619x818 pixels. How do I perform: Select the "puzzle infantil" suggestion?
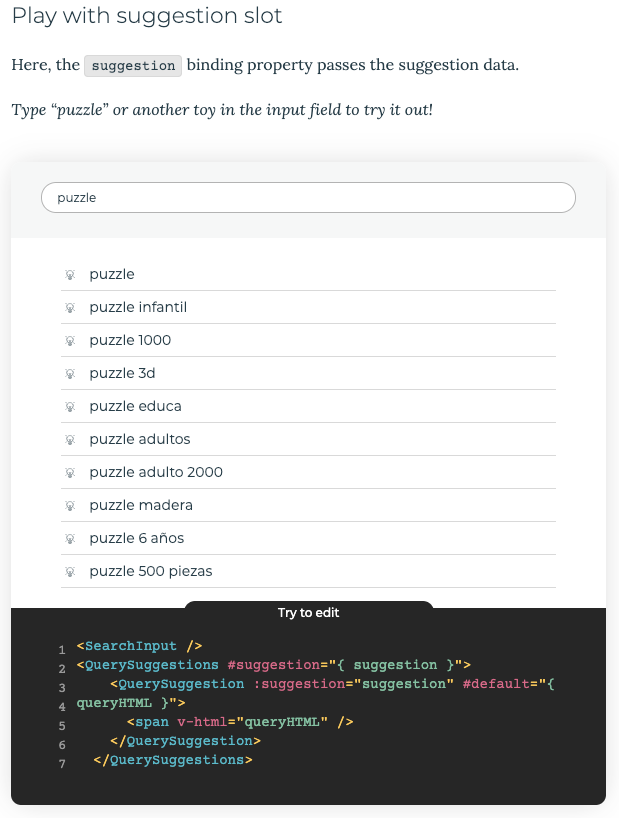(308, 307)
